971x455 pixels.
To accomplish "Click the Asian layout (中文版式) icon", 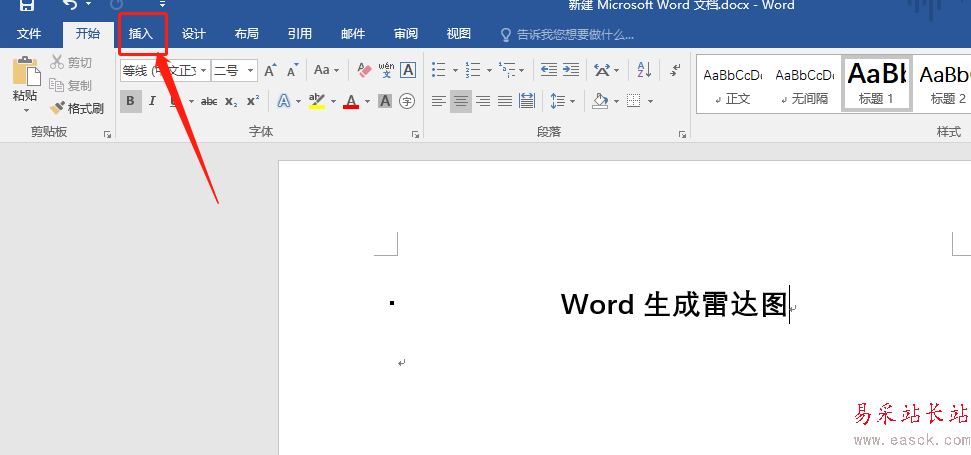I will pos(602,70).
